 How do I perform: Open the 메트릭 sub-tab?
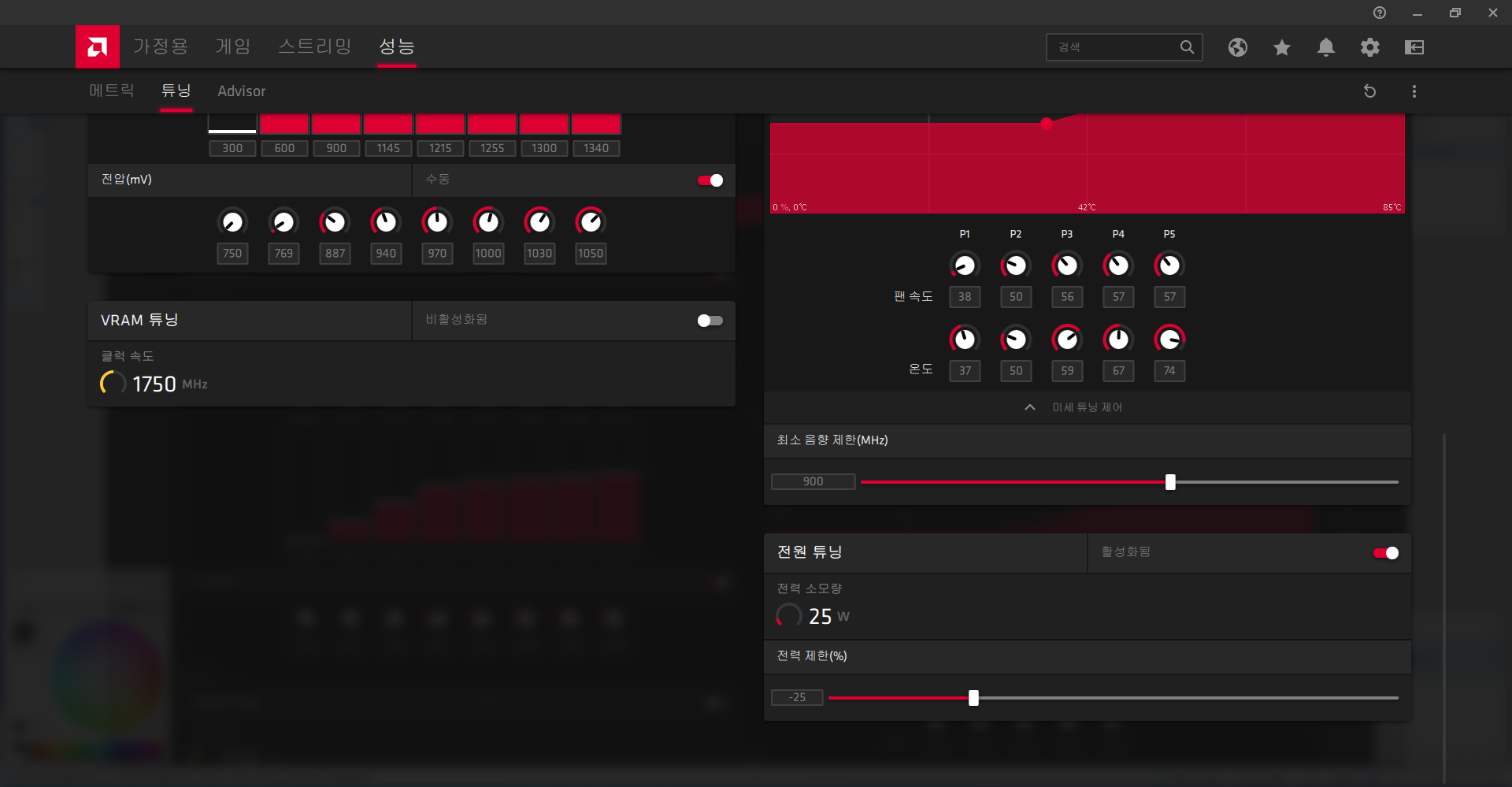(x=112, y=91)
